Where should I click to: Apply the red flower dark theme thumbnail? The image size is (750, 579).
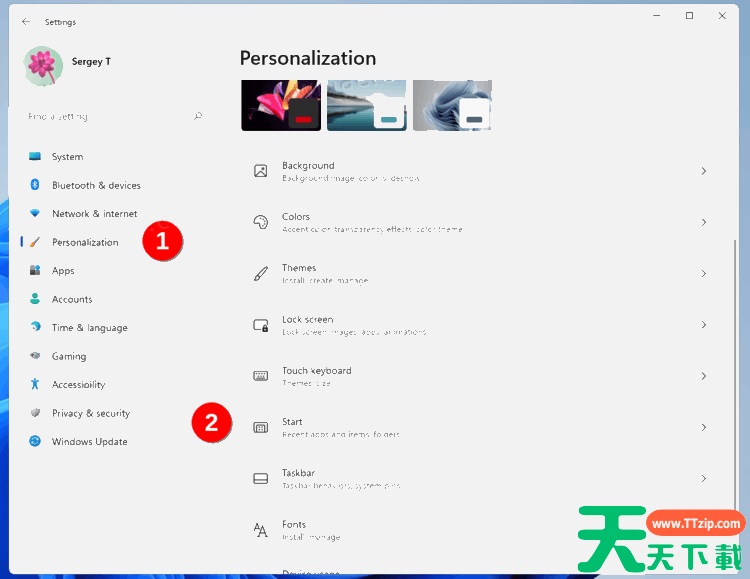coord(281,105)
